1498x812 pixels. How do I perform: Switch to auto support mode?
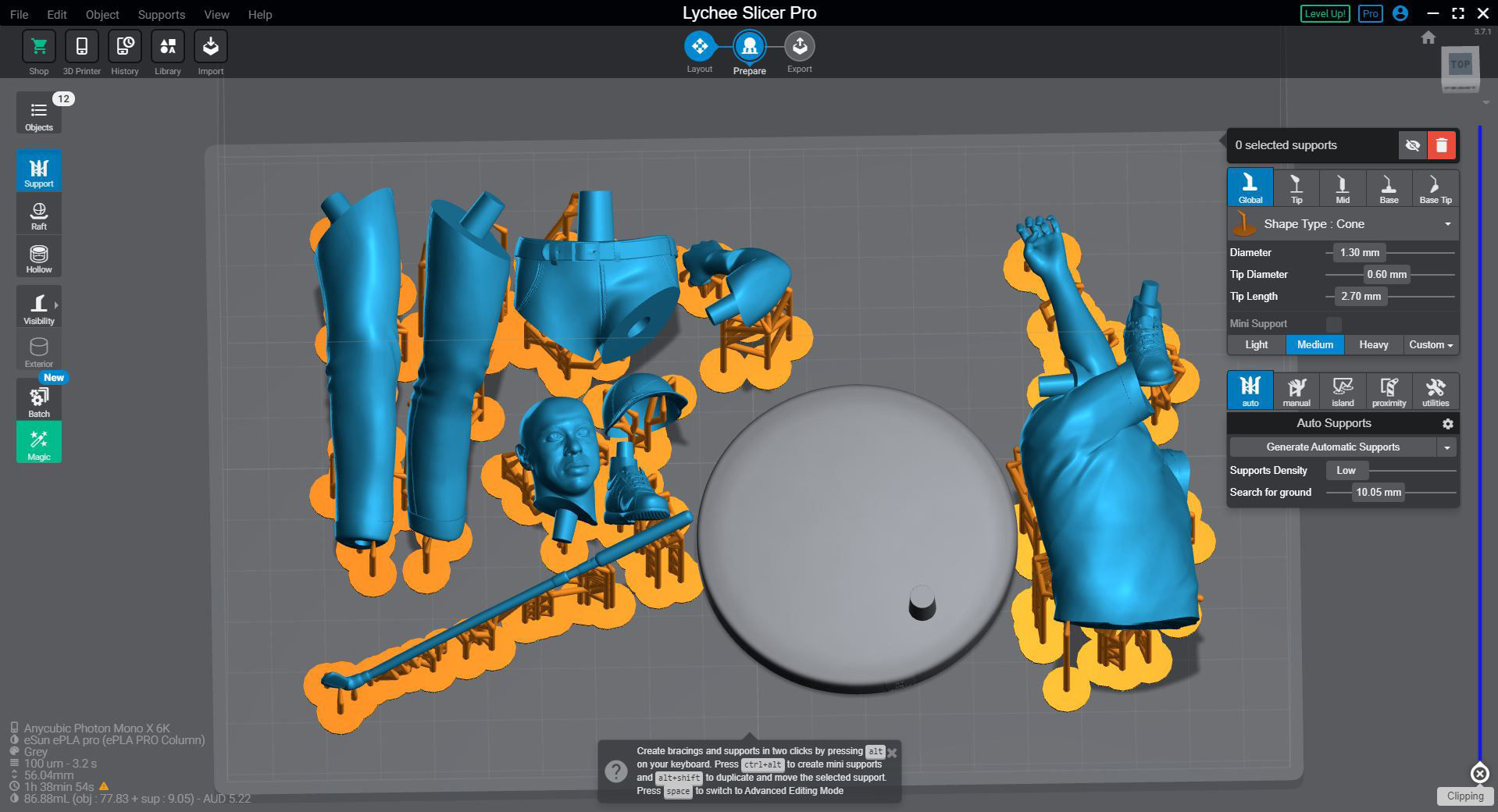(1250, 390)
